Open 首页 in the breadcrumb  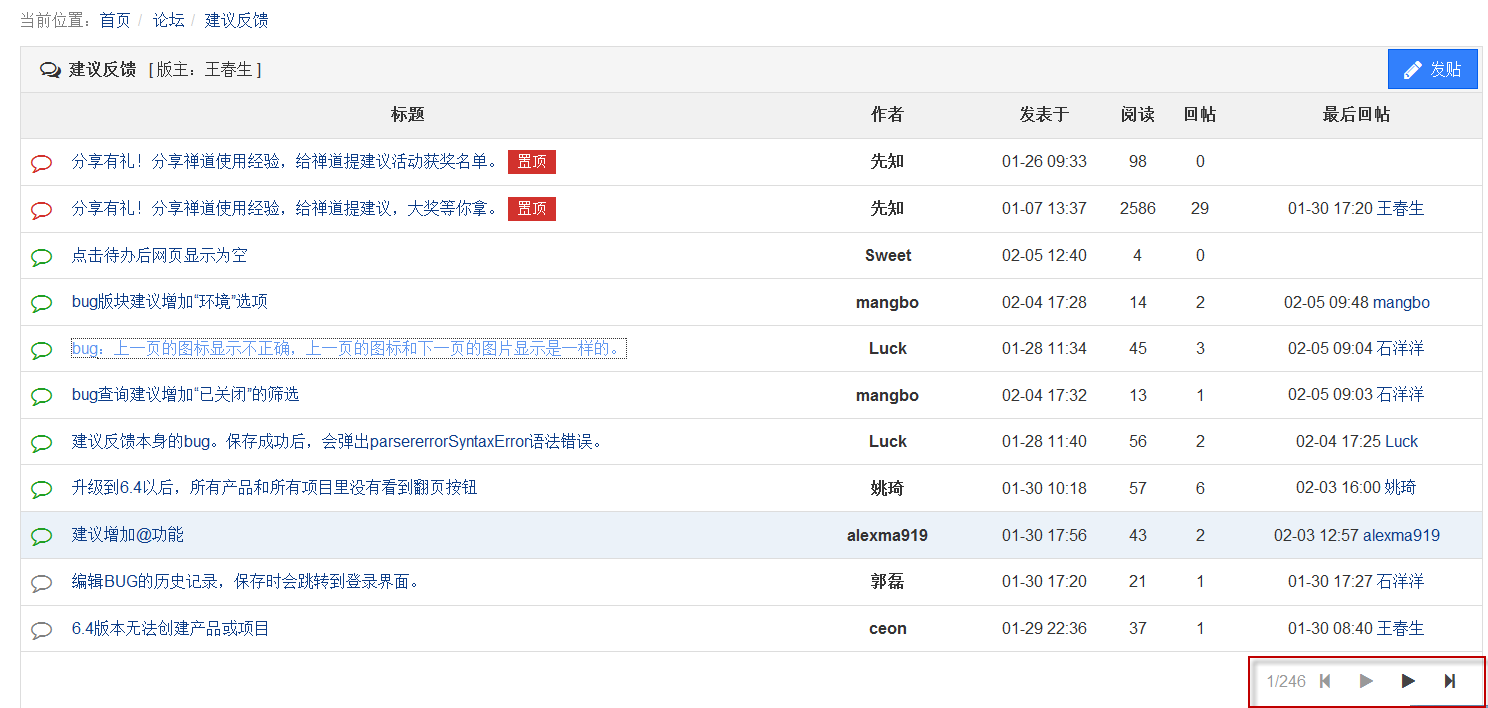(x=115, y=20)
